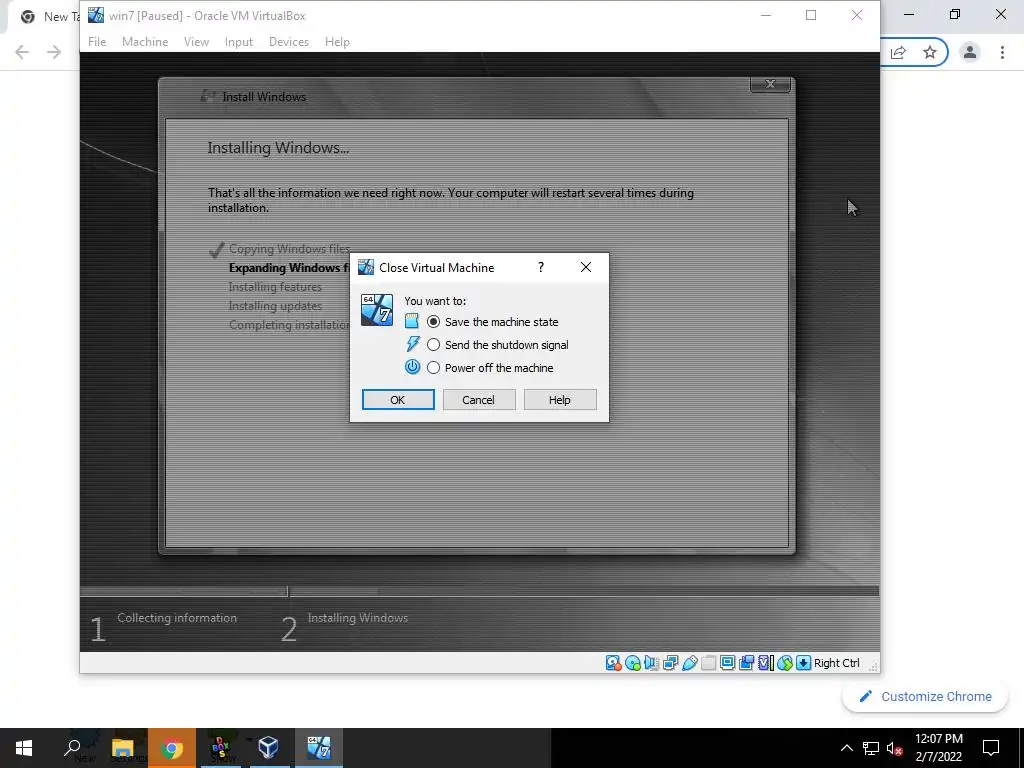Open the Chrome profile avatar
The width and height of the screenshot is (1024, 768).
[970, 52]
